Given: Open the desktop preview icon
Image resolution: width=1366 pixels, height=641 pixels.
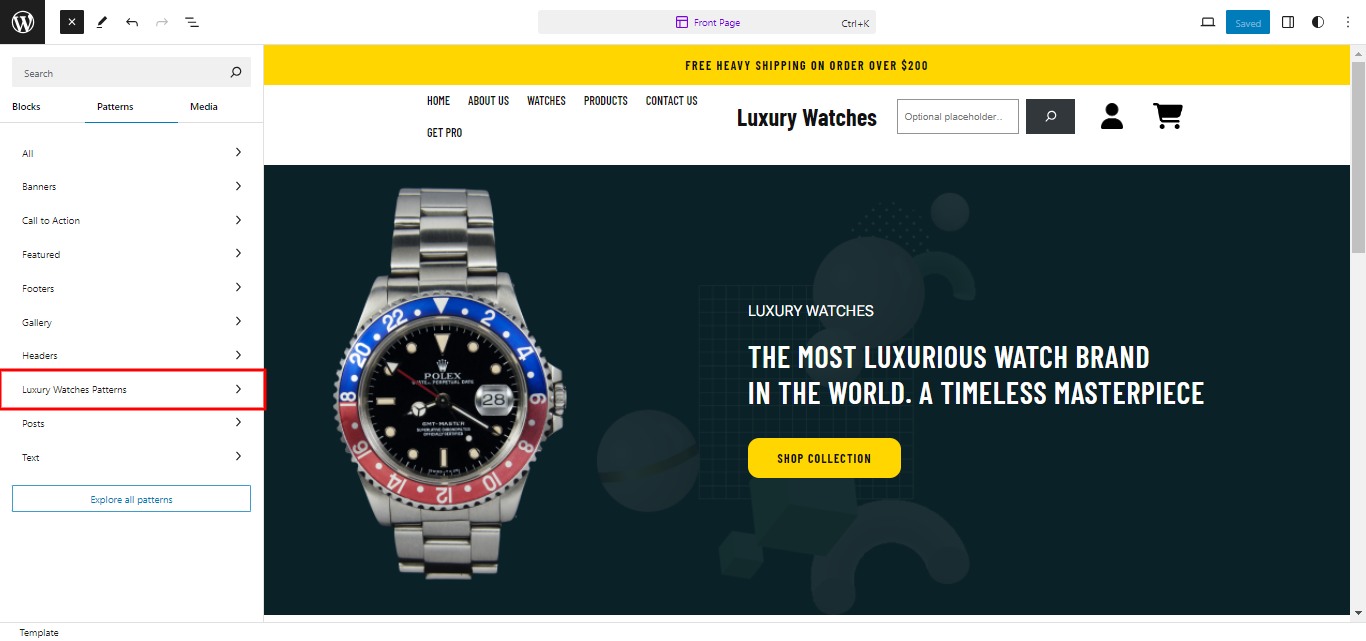Looking at the screenshot, I should (x=1208, y=22).
